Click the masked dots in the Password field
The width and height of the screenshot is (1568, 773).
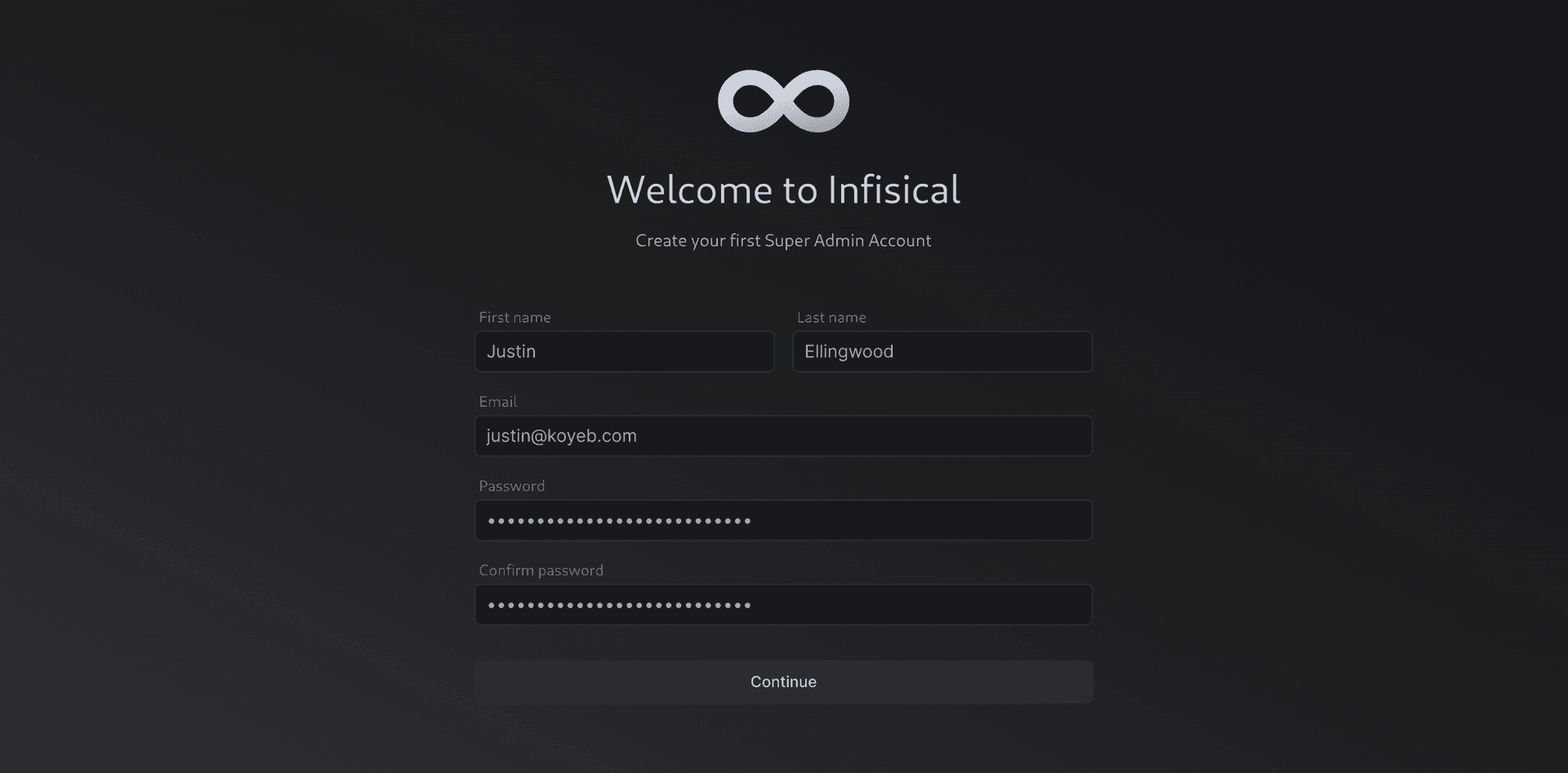(619, 521)
